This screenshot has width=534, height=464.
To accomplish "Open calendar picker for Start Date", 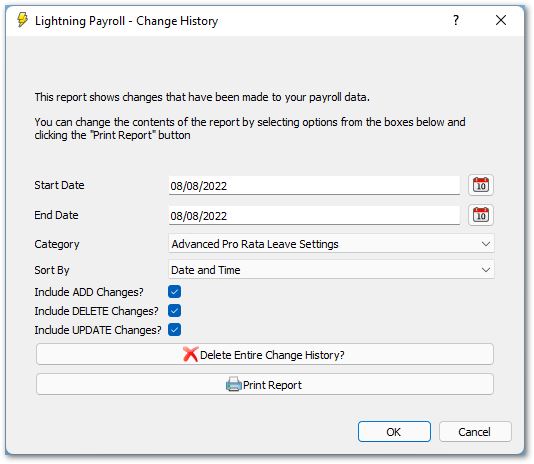I will click(481, 185).
